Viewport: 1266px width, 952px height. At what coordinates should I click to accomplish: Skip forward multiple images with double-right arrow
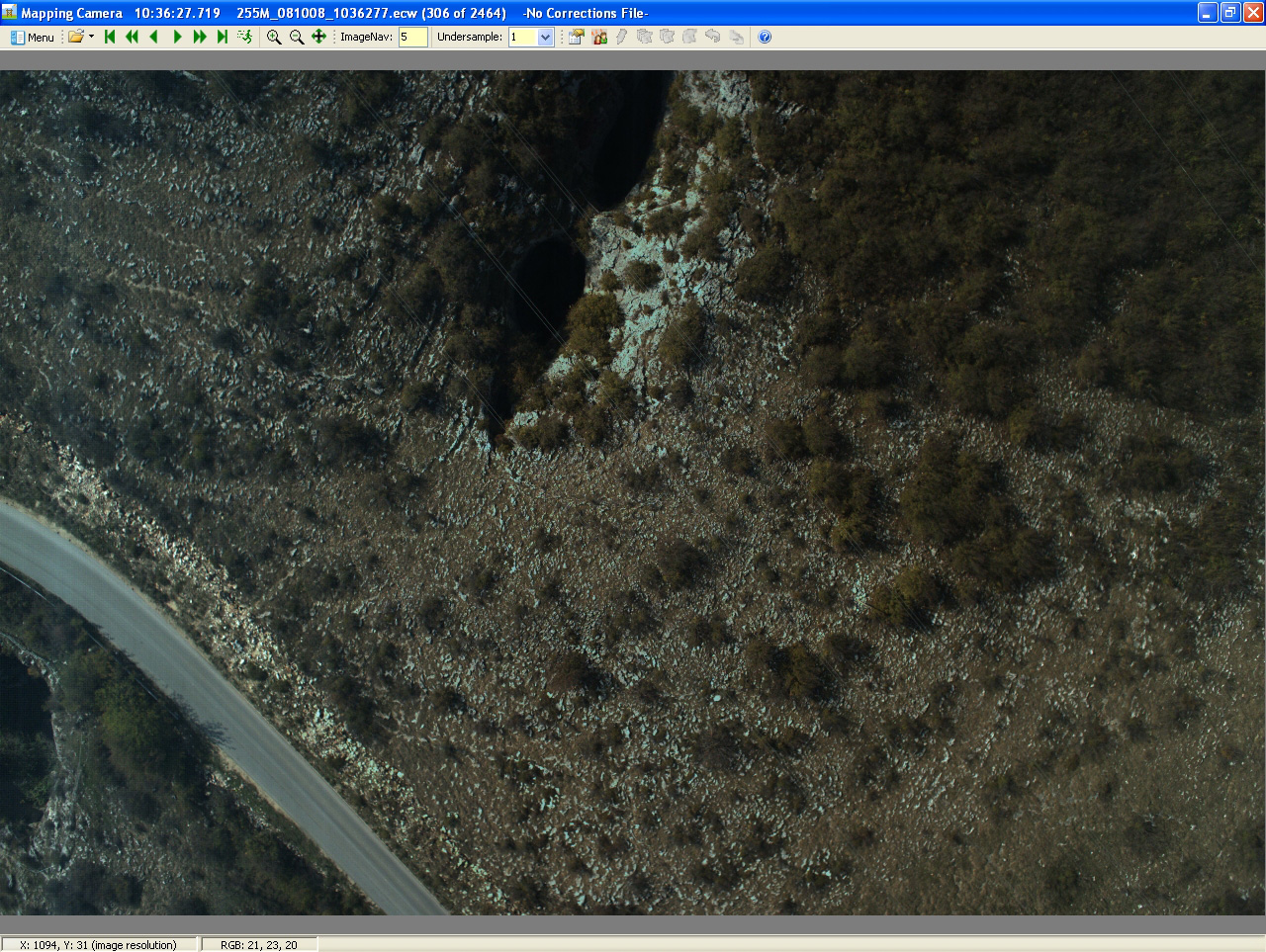click(200, 37)
